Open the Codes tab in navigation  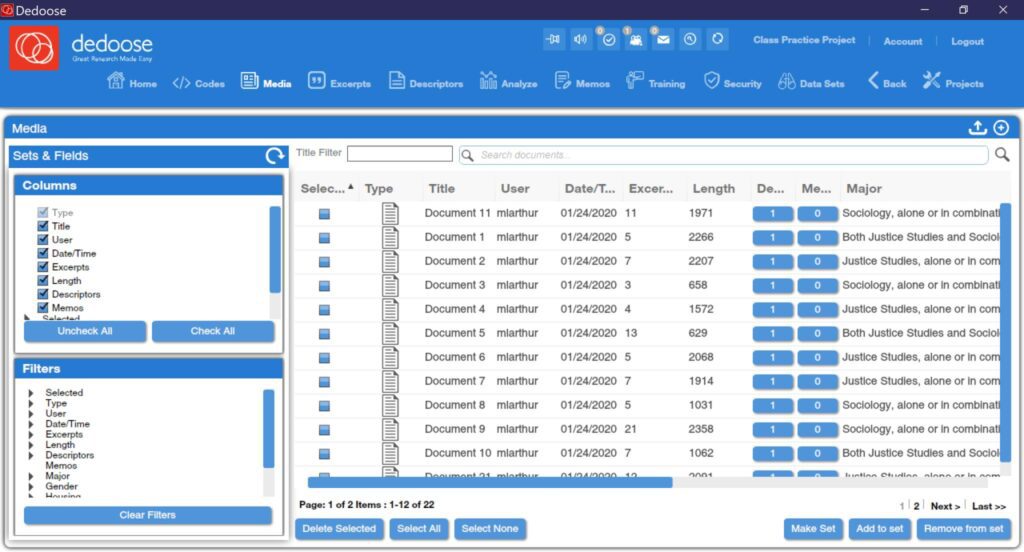click(199, 83)
